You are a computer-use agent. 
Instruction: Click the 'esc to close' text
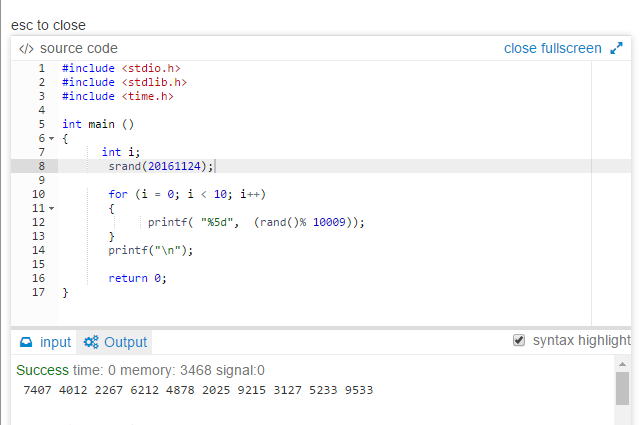48,25
